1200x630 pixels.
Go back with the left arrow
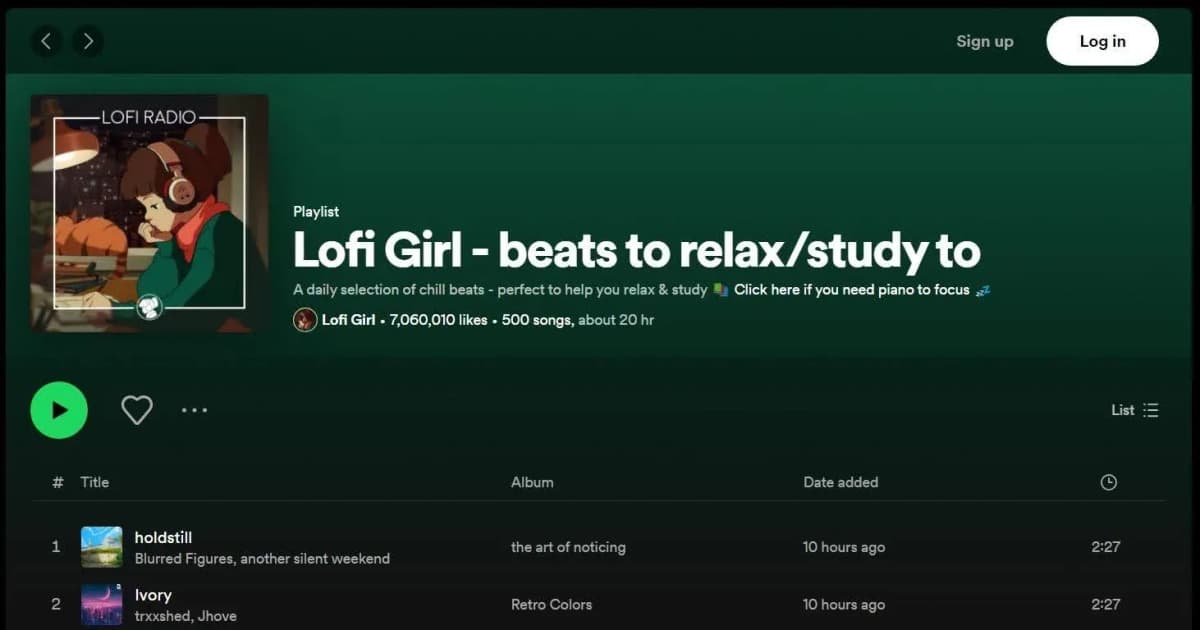[x=46, y=41]
